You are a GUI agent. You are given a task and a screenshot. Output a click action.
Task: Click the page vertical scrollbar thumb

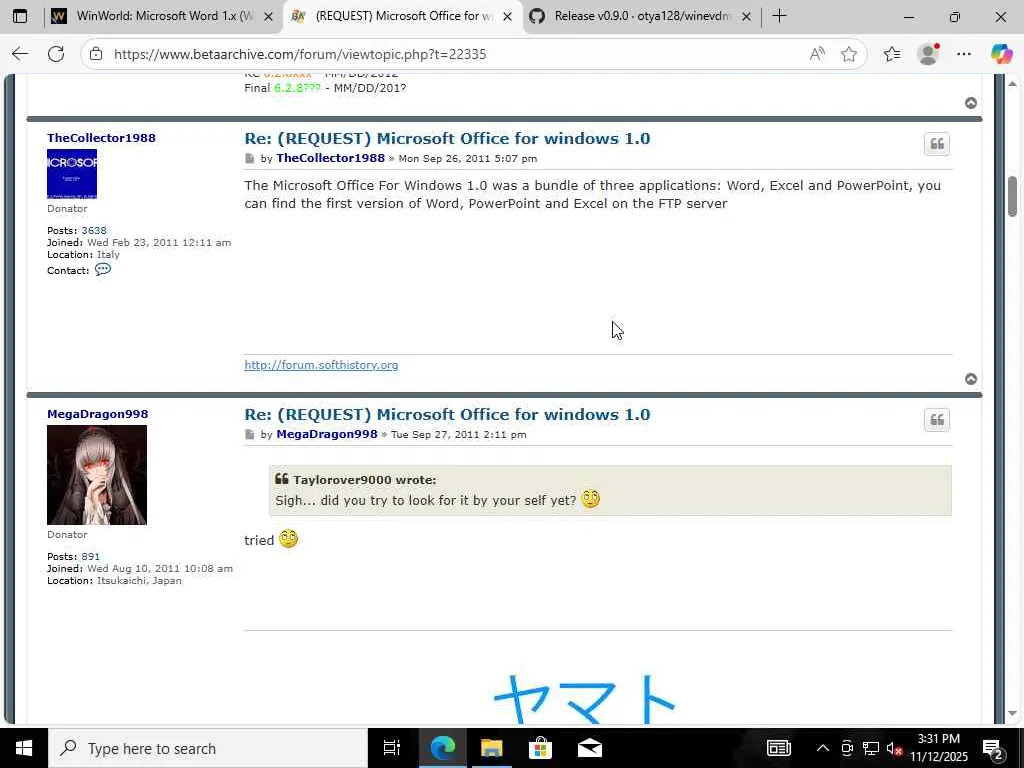1012,196
